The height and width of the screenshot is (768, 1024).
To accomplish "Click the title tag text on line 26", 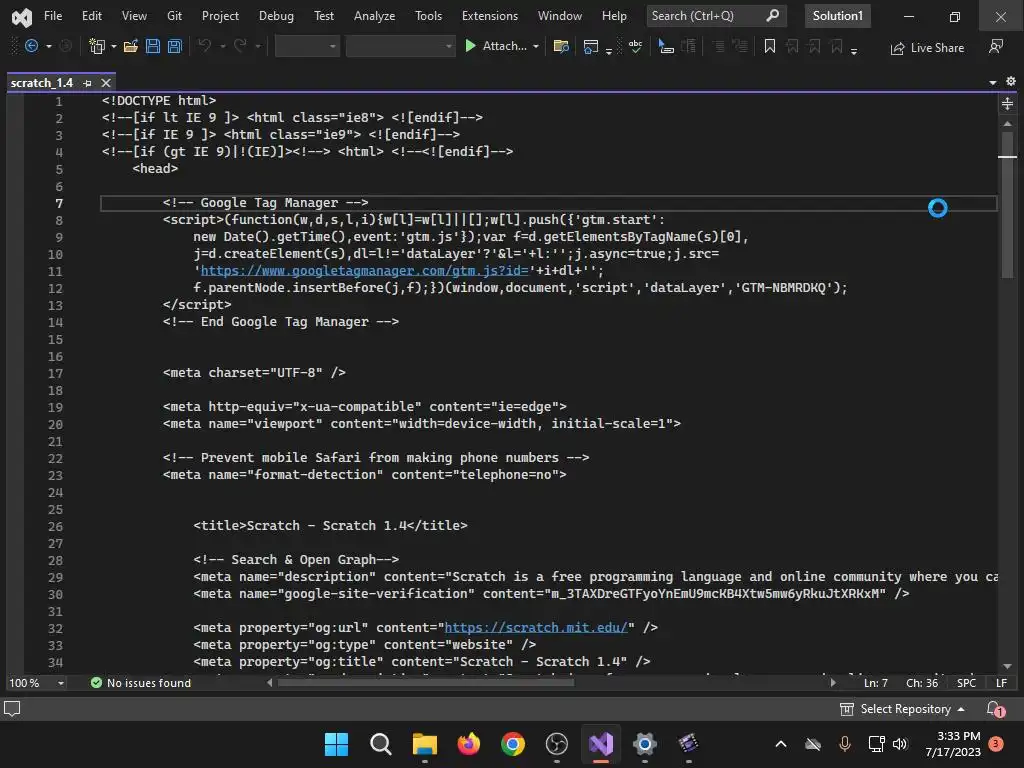I will pos(330,525).
